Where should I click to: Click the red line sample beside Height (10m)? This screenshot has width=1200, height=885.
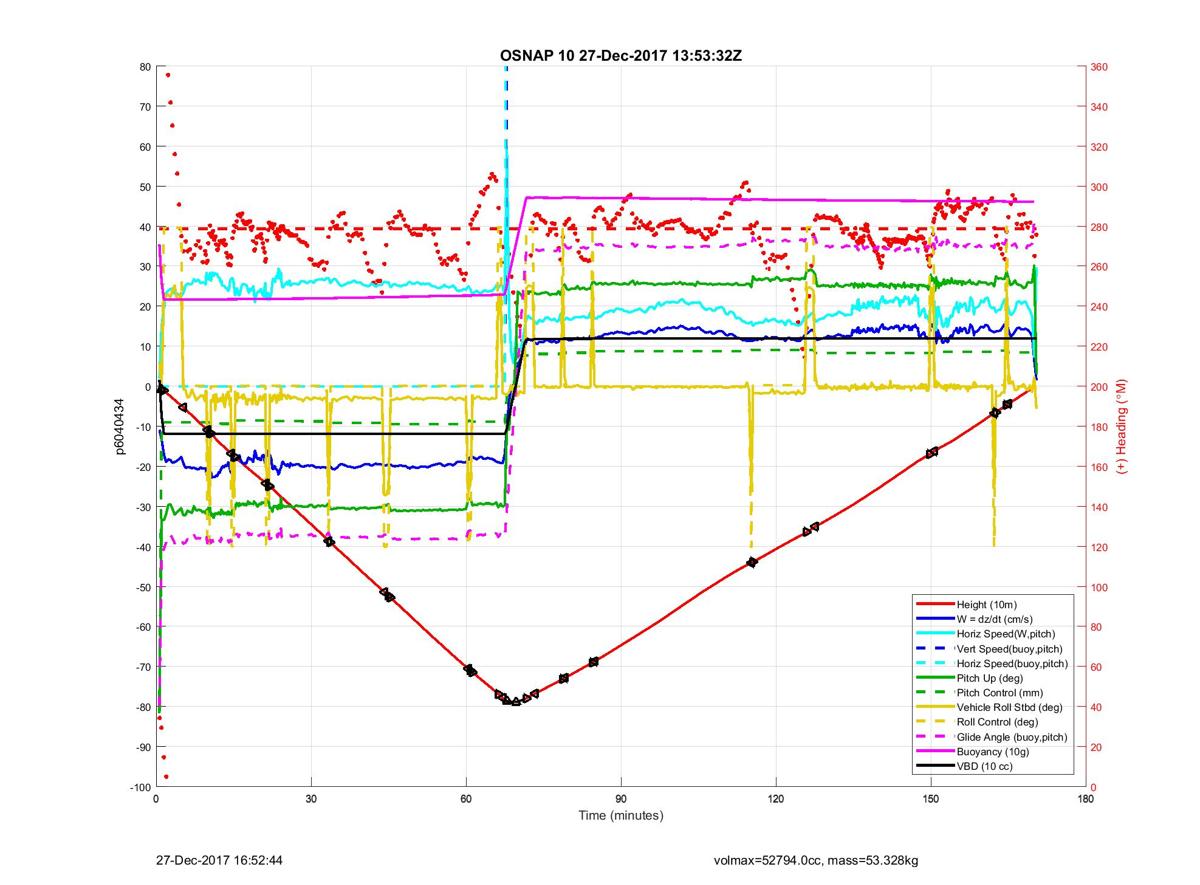(934, 604)
